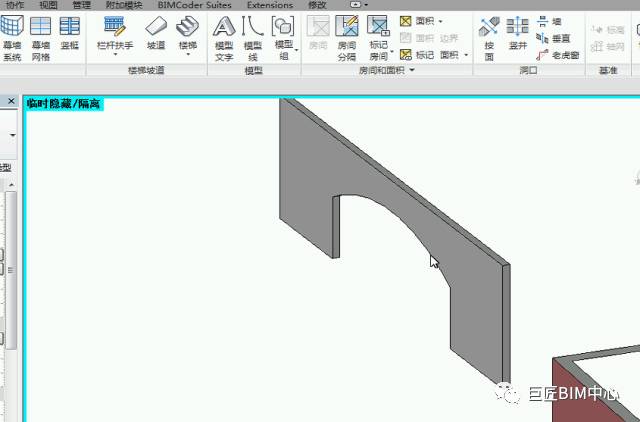Select the Room Separator (房间分隔) tool
640x422 pixels.
347,38
